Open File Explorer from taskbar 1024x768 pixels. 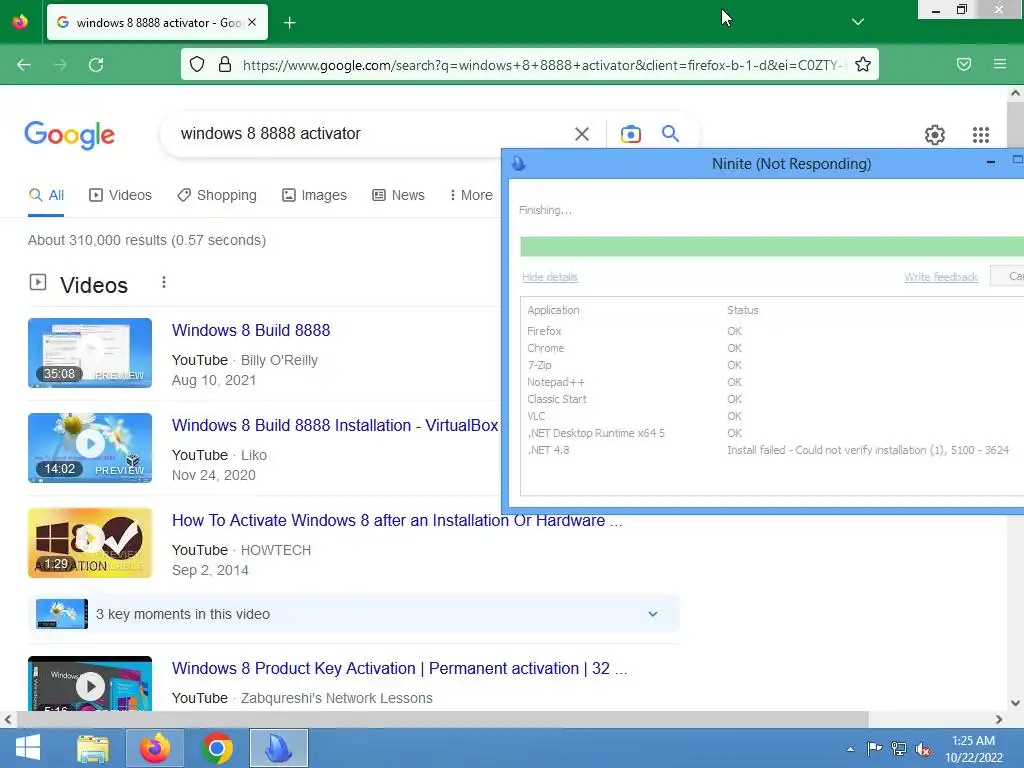93,748
